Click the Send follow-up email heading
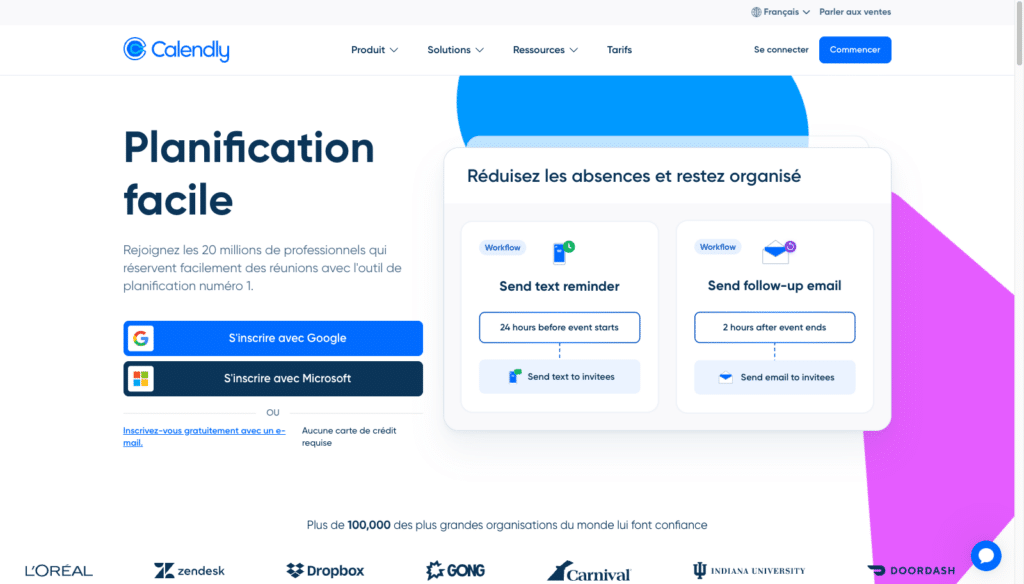The image size is (1024, 584). [775, 285]
